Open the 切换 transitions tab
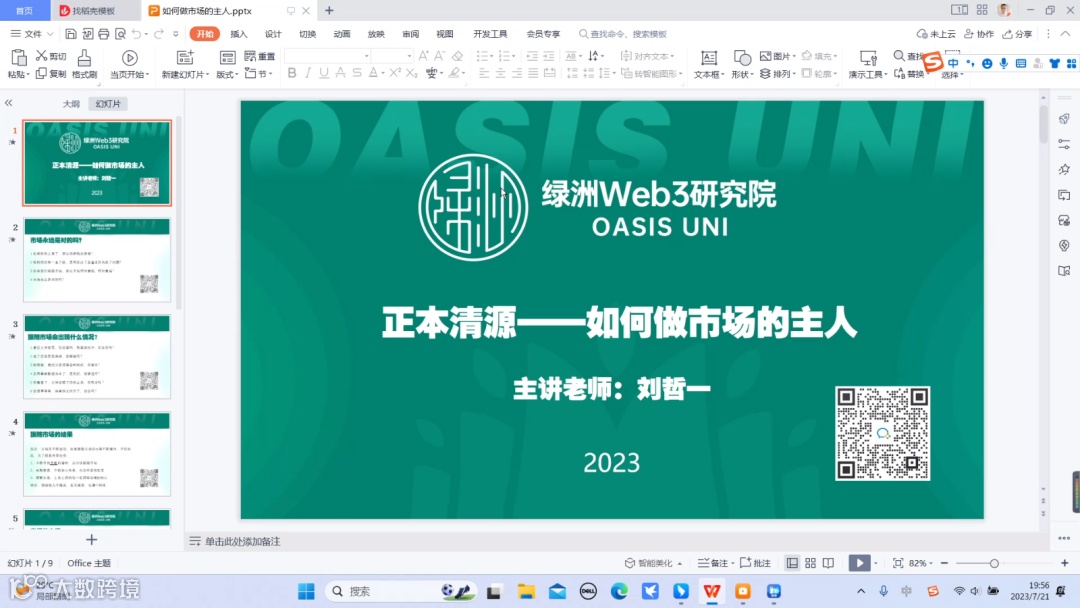This screenshot has height=608, width=1080. [x=307, y=34]
